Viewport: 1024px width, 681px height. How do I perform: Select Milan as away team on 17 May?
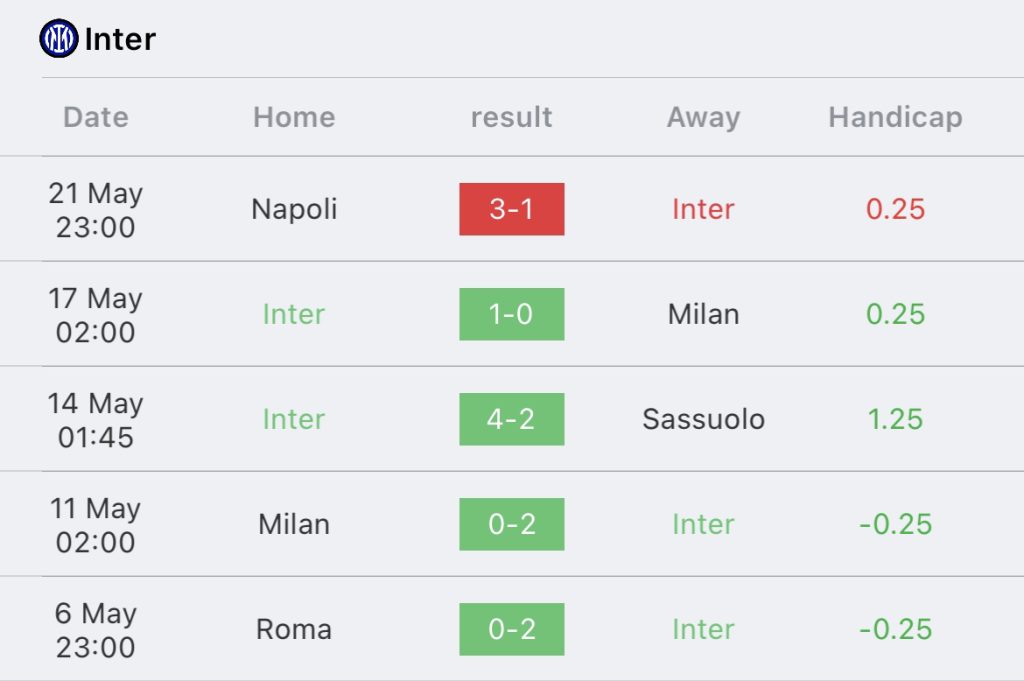(x=703, y=314)
